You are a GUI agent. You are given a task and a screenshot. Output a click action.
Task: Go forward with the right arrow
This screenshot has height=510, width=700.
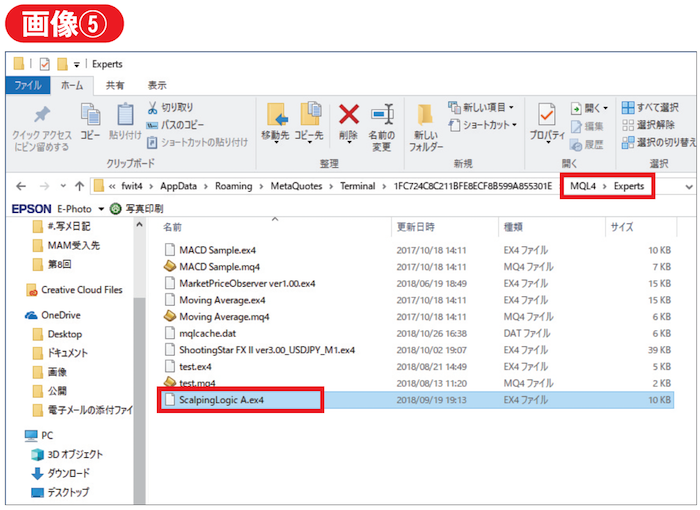[44, 186]
